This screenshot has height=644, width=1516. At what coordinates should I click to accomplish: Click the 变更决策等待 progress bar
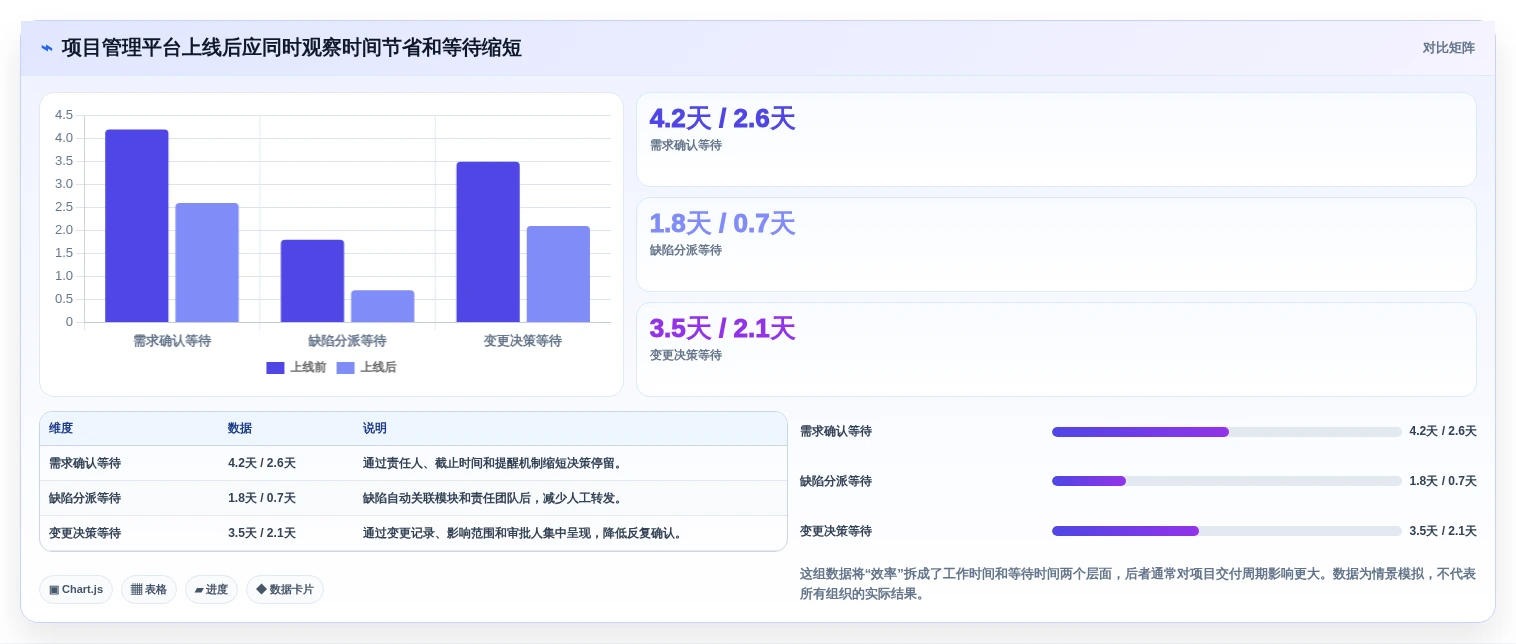click(x=1226, y=531)
